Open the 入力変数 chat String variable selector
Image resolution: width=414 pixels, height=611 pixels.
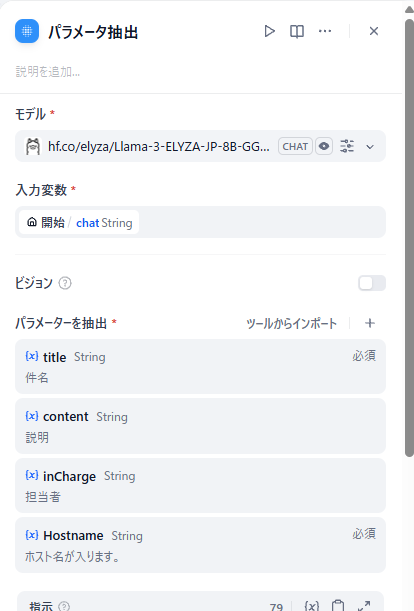79,223
